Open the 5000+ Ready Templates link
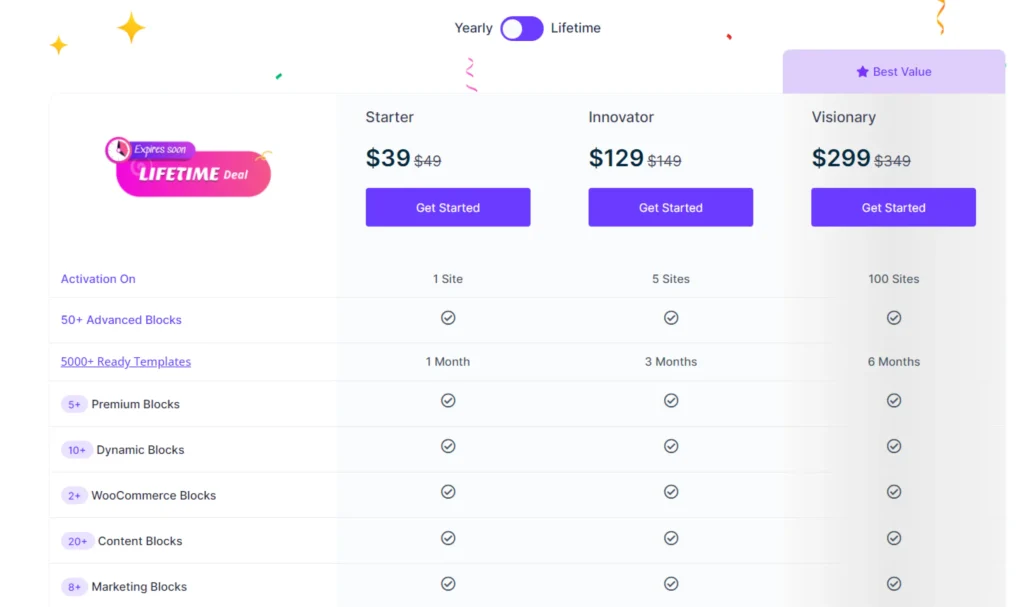 (125, 361)
